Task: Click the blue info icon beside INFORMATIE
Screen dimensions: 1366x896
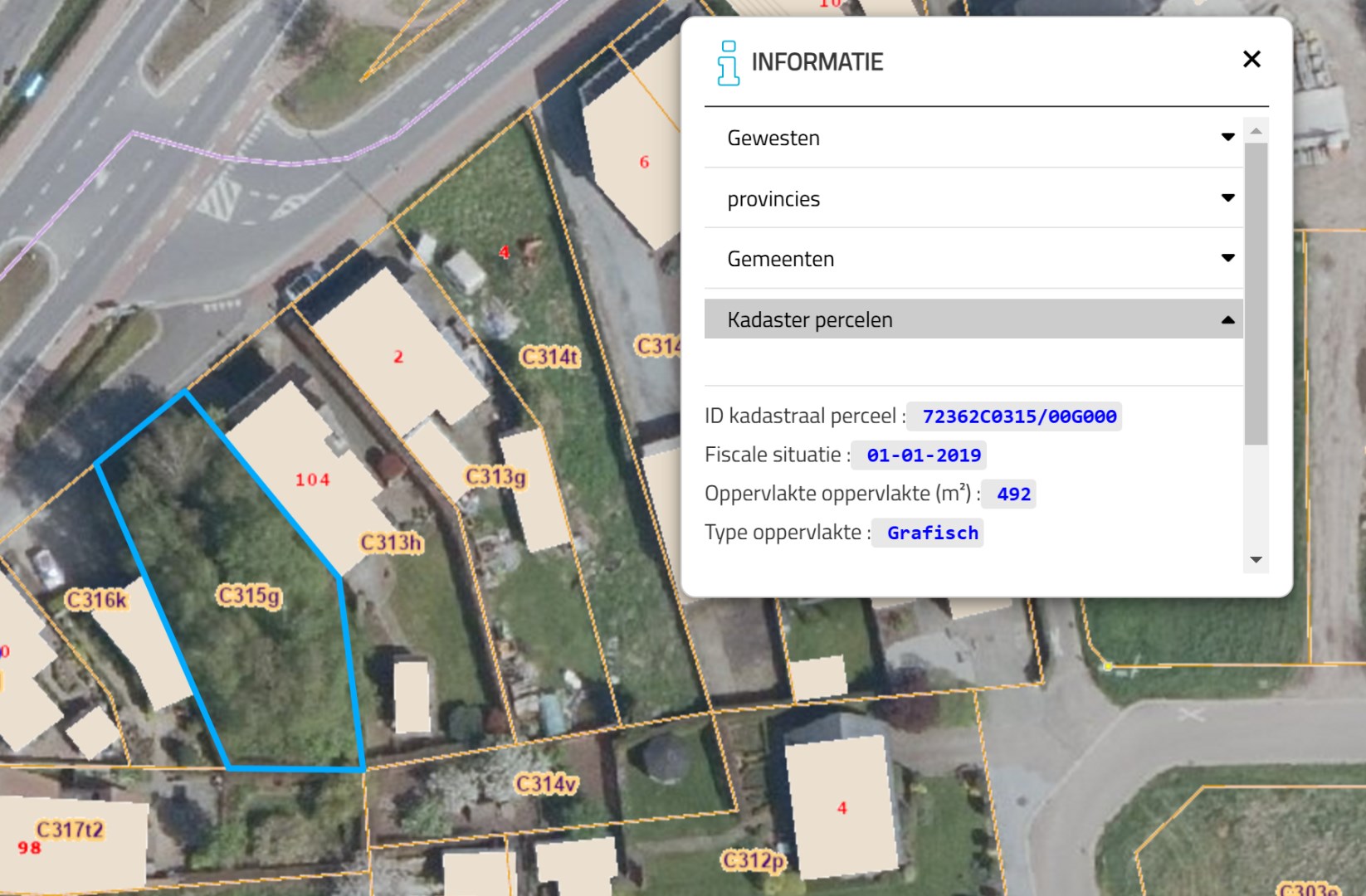Action: point(728,63)
